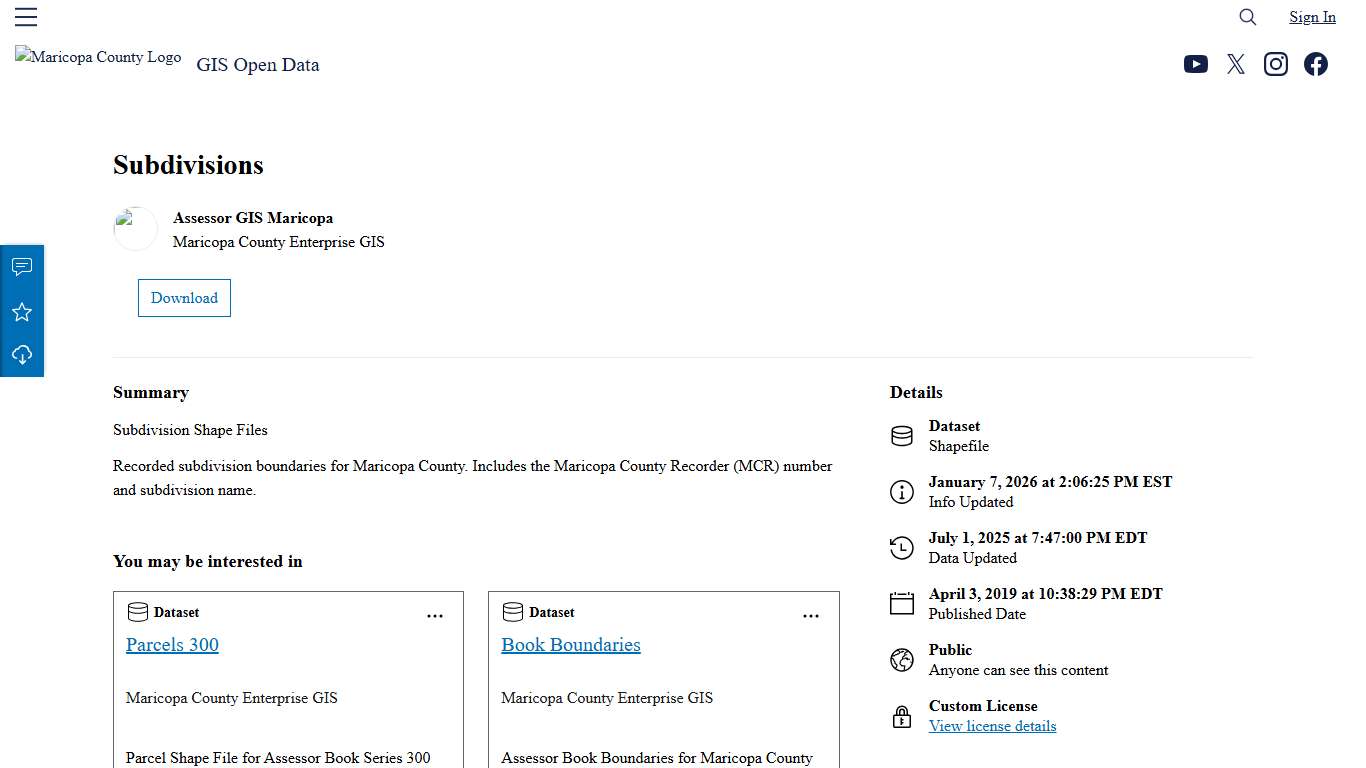
Task: View license details link
Action: [992, 726]
